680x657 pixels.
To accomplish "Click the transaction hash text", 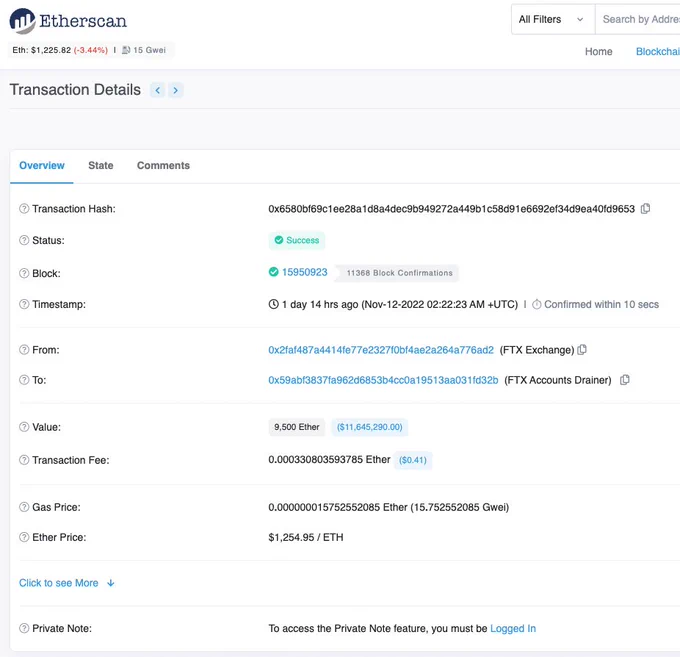I will coord(451,209).
